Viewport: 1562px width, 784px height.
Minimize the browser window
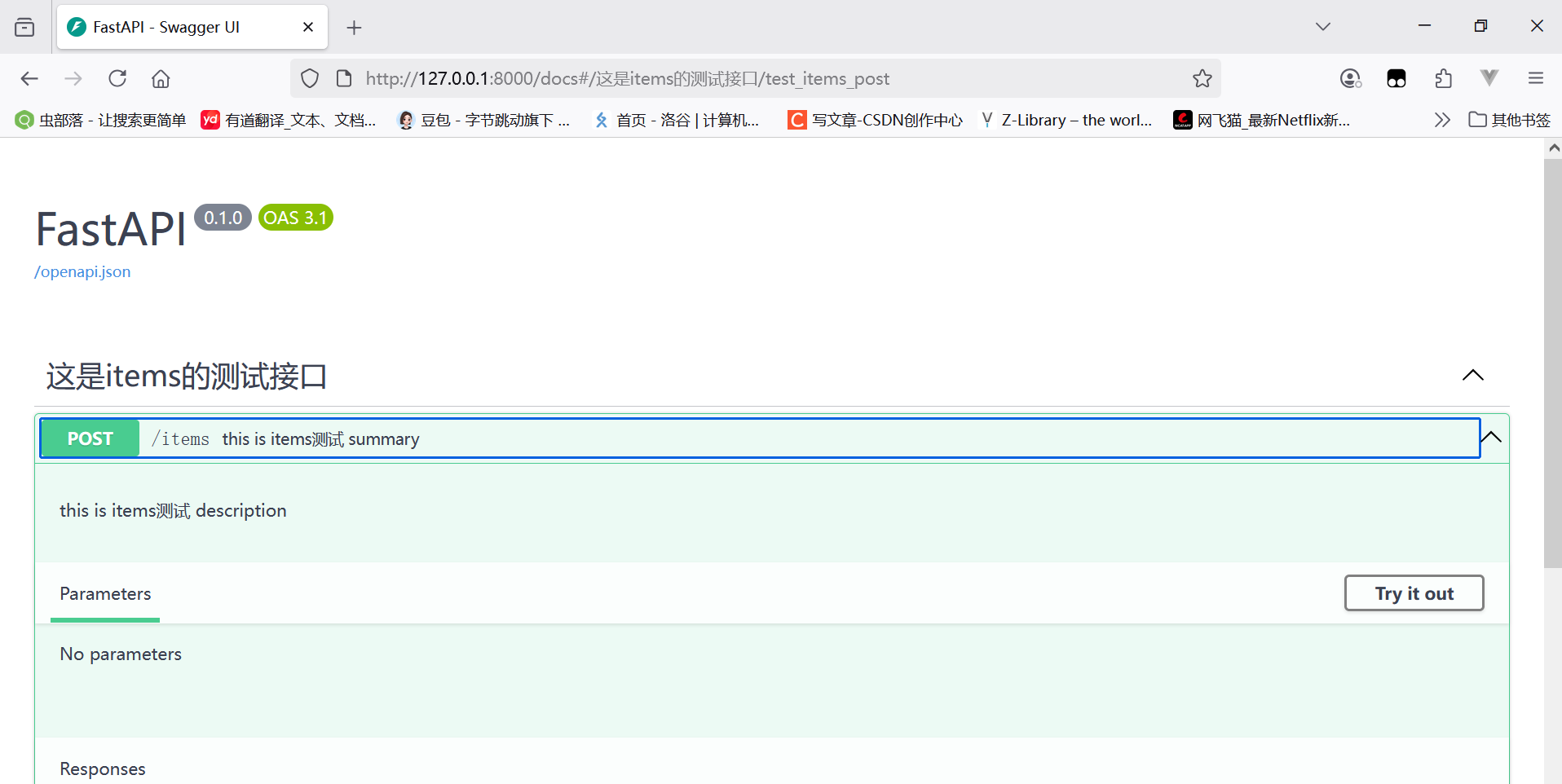coord(1424,26)
